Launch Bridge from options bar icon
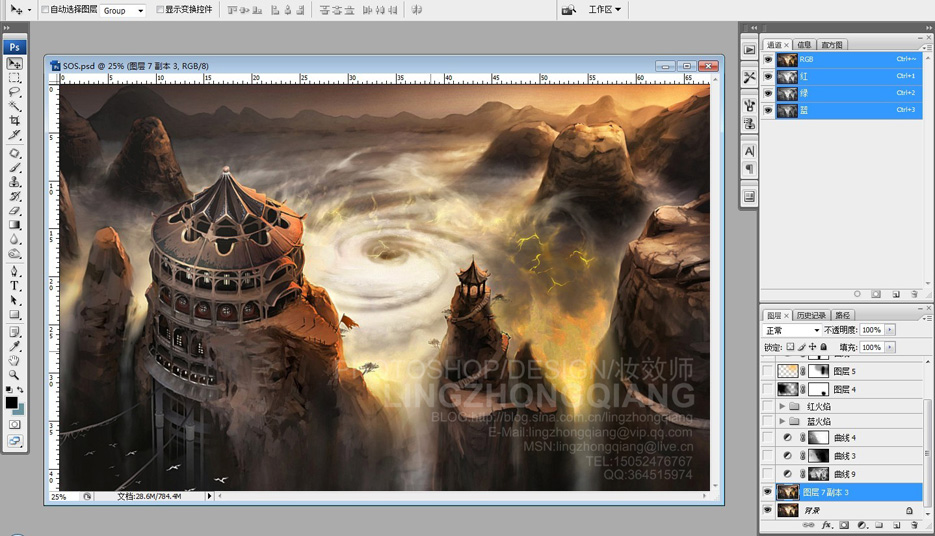This screenshot has width=935, height=536. pyautogui.click(x=569, y=10)
